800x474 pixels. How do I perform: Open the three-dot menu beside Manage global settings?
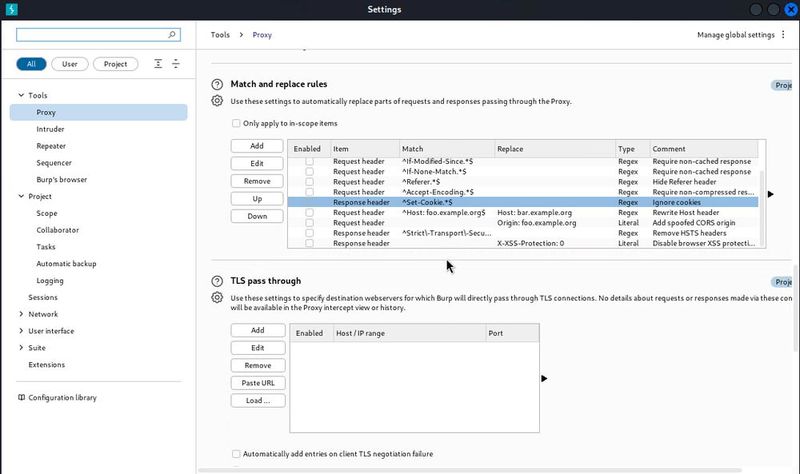pos(783,35)
